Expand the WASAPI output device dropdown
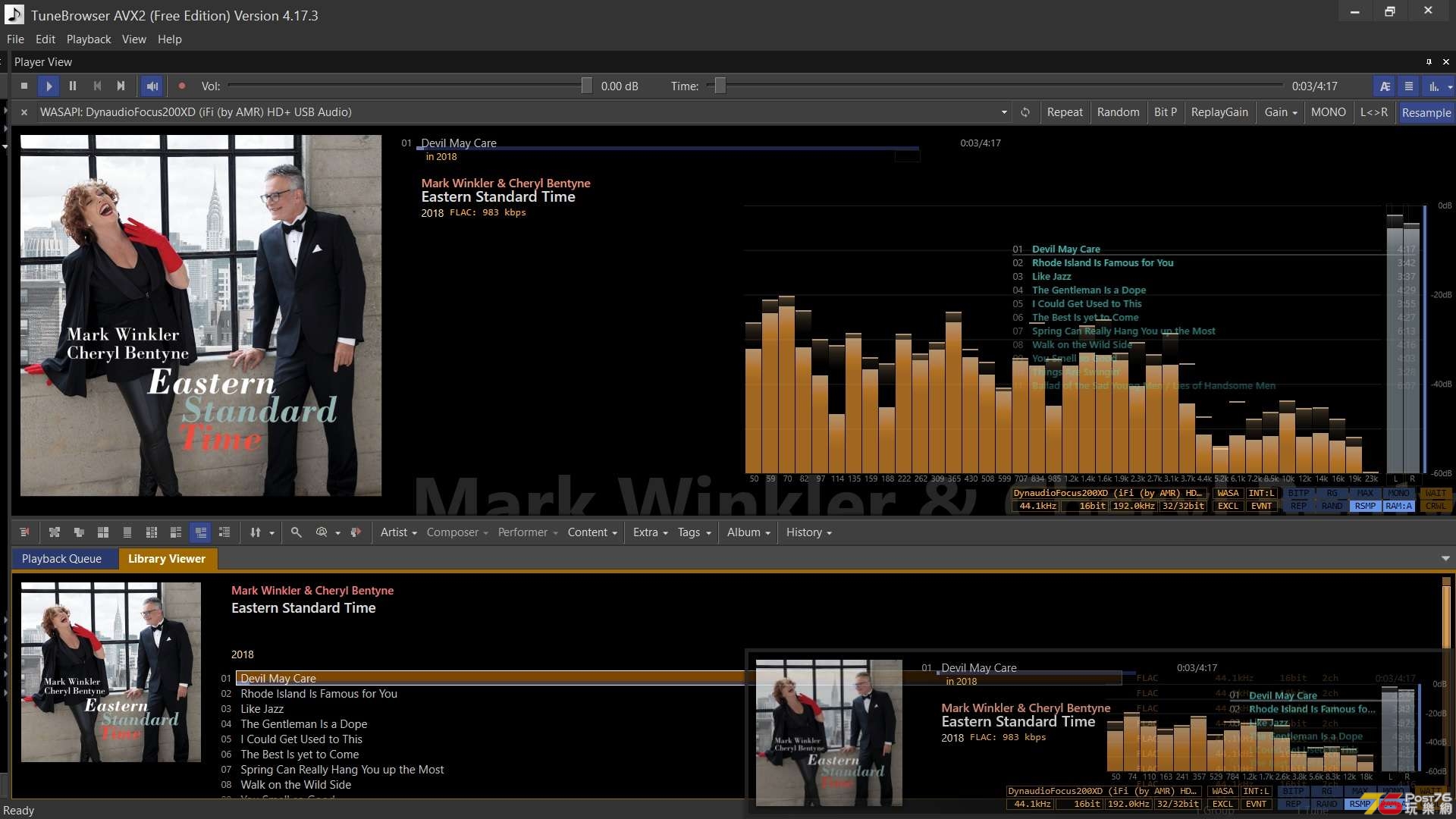The width and height of the screenshot is (1456, 819). (1004, 112)
